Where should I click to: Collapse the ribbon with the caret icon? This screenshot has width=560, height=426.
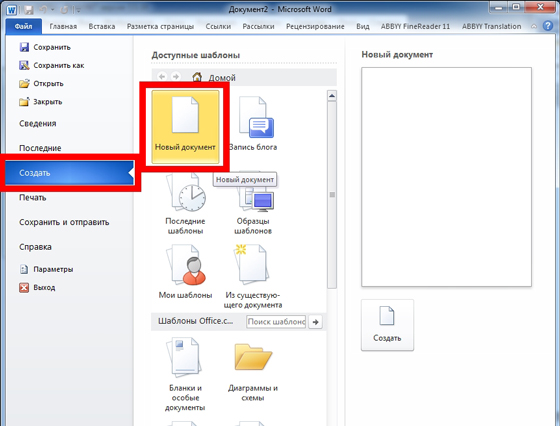pyautogui.click(x=534, y=26)
